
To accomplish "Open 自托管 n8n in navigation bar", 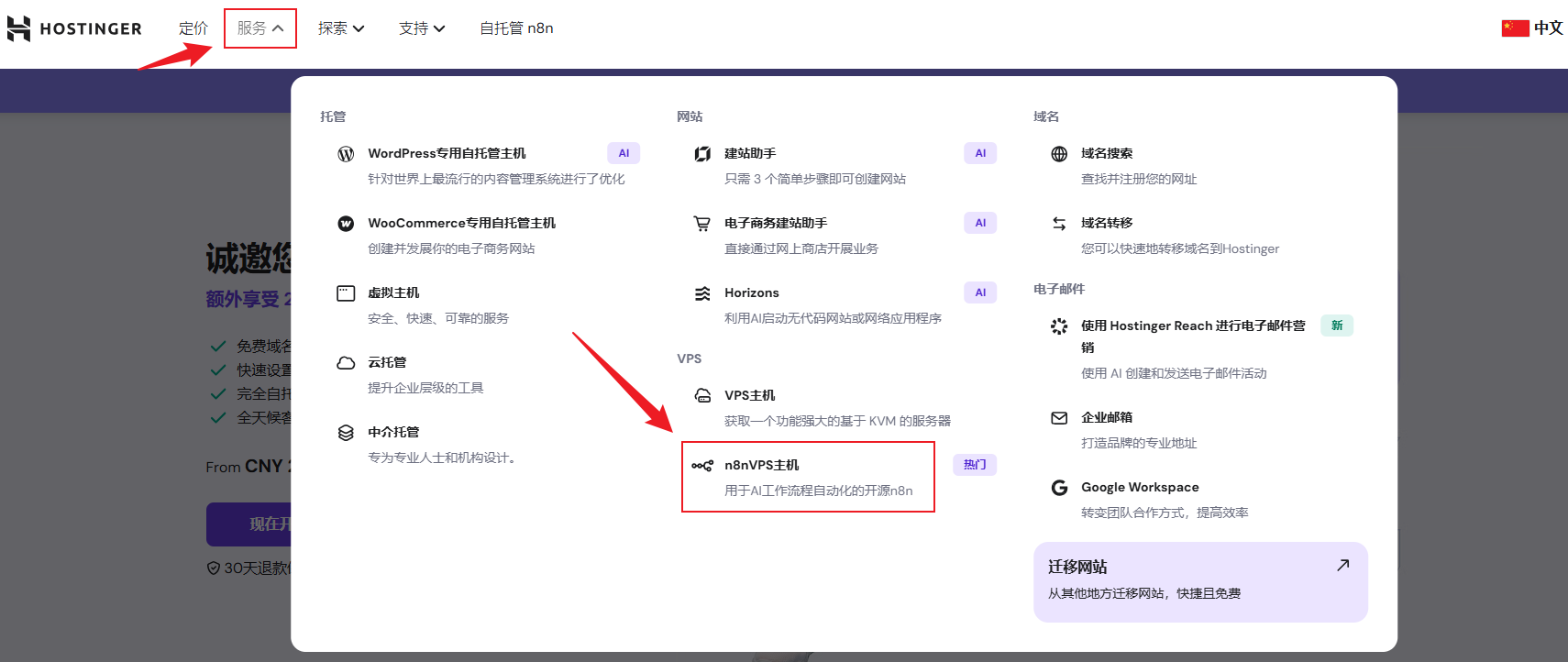I will (x=516, y=28).
